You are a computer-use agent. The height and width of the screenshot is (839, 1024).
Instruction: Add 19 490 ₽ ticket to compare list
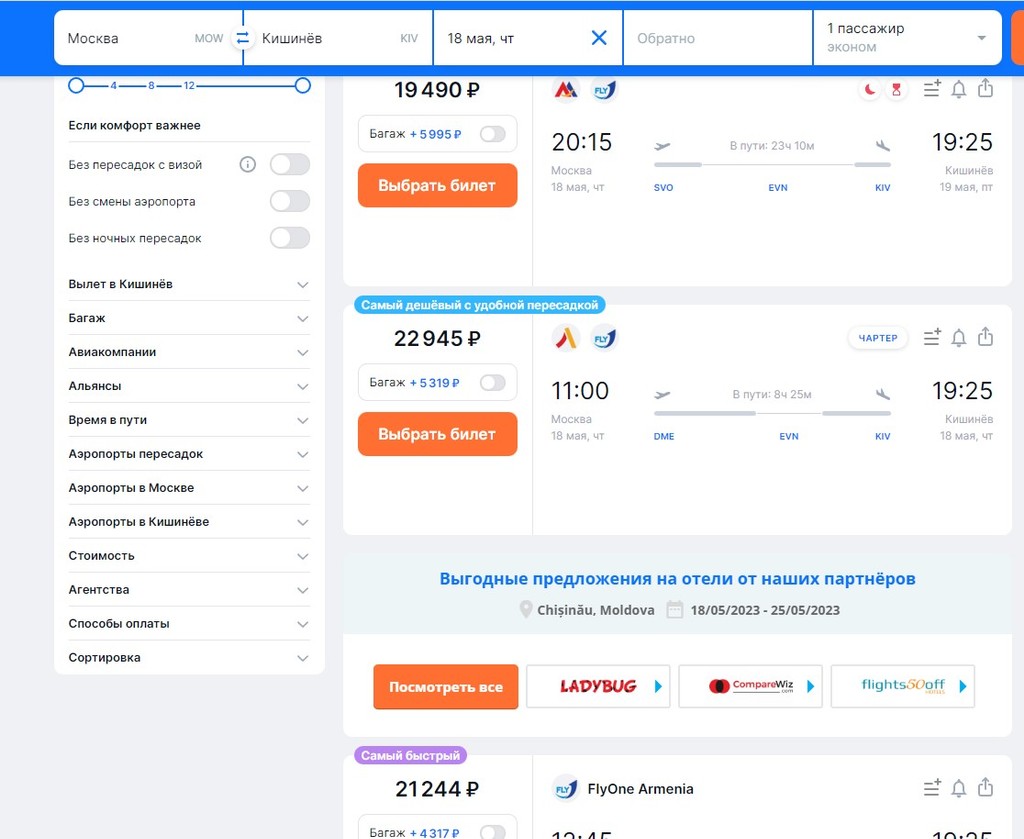(932, 89)
